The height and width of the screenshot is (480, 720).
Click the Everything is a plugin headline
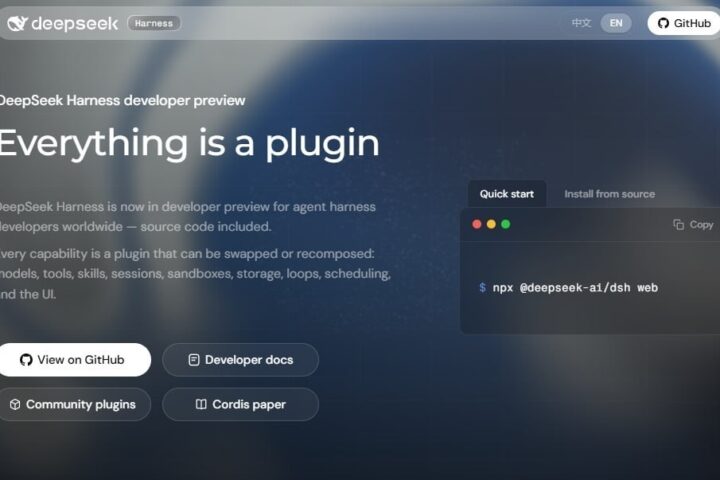coord(189,144)
